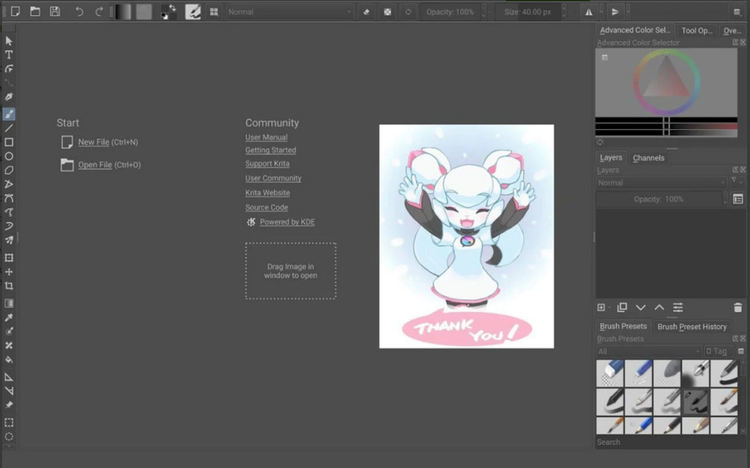This screenshot has width=750, height=468.
Task: Select the Crop tool
Action: pos(9,286)
